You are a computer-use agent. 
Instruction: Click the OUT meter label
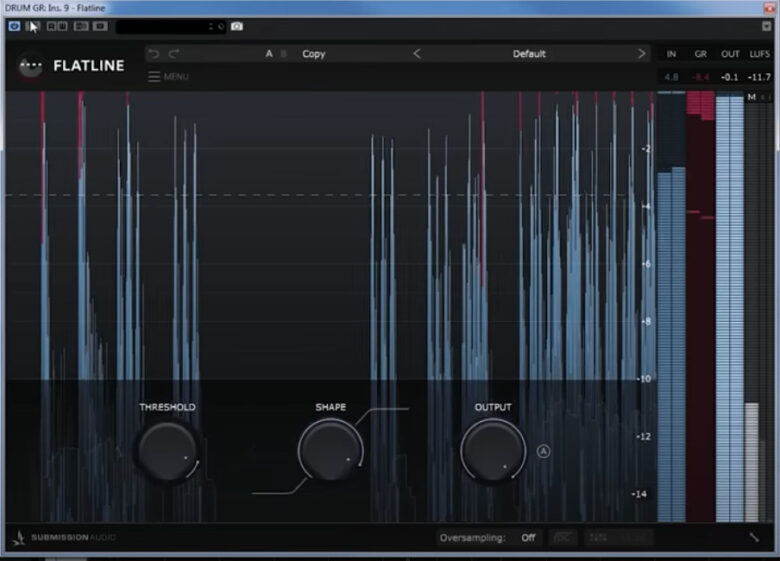[730, 54]
